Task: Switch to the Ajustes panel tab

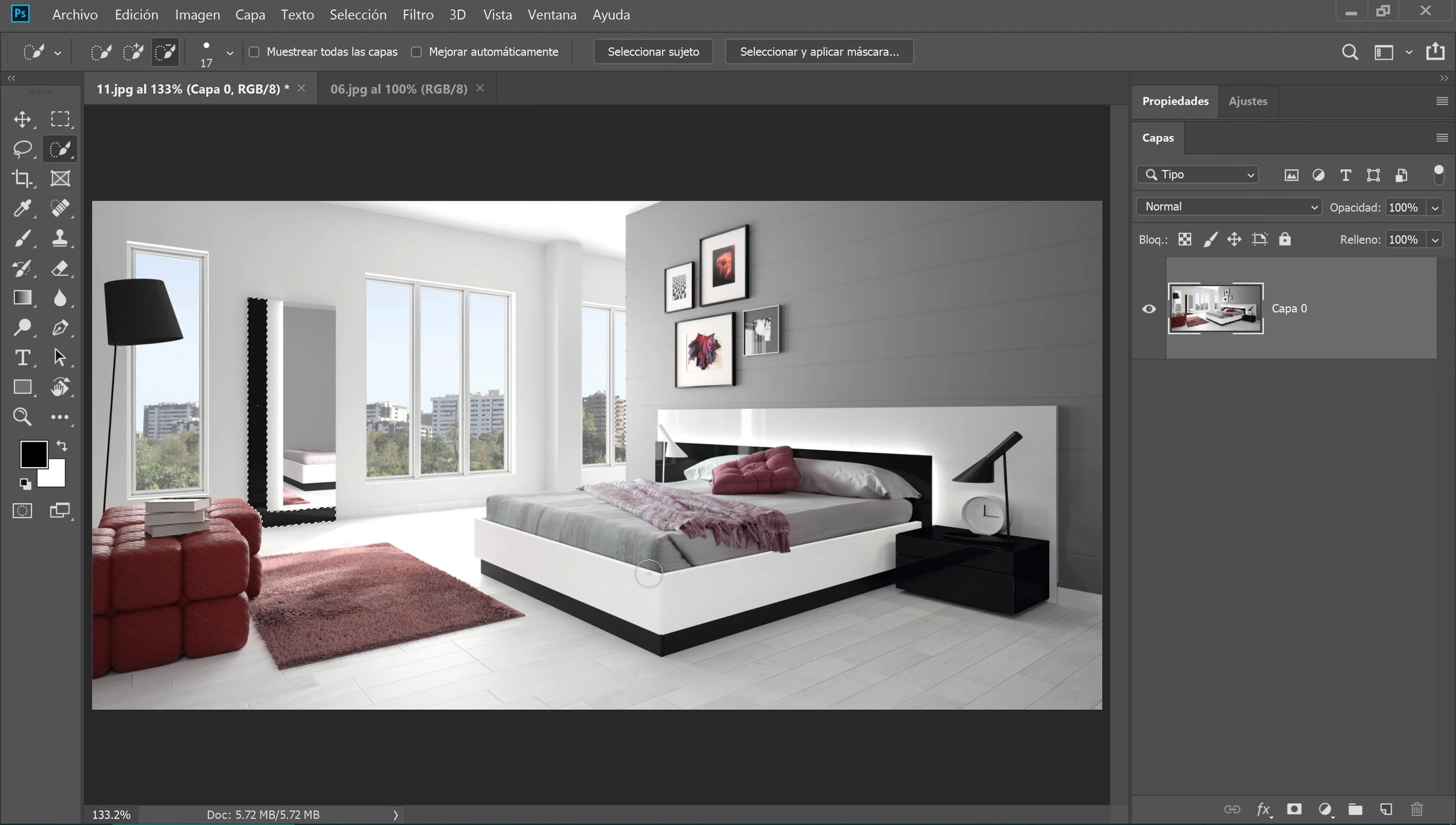Action: (1248, 101)
